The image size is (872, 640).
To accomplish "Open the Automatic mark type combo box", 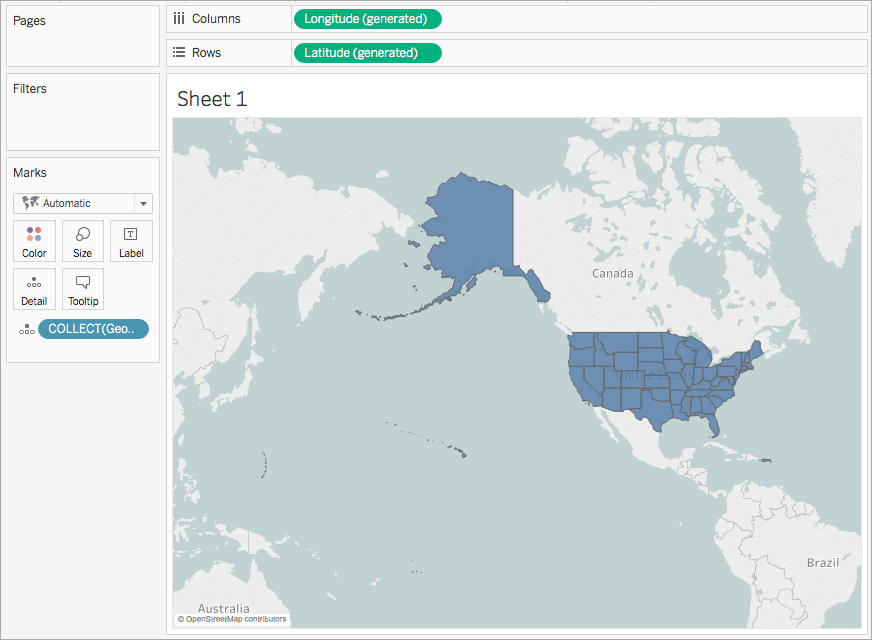I will tap(82, 204).
